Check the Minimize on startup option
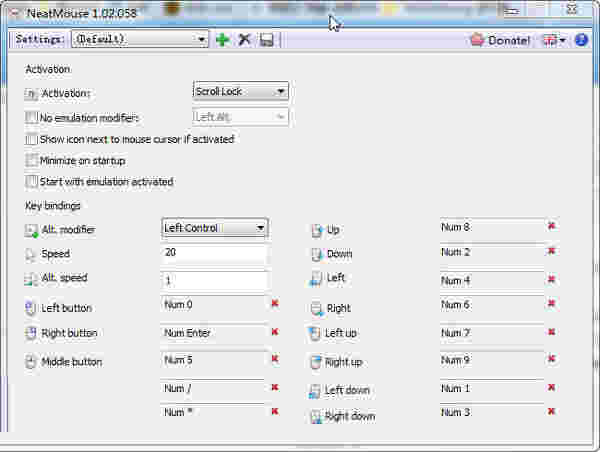The height and width of the screenshot is (452, 600). click(x=31, y=160)
